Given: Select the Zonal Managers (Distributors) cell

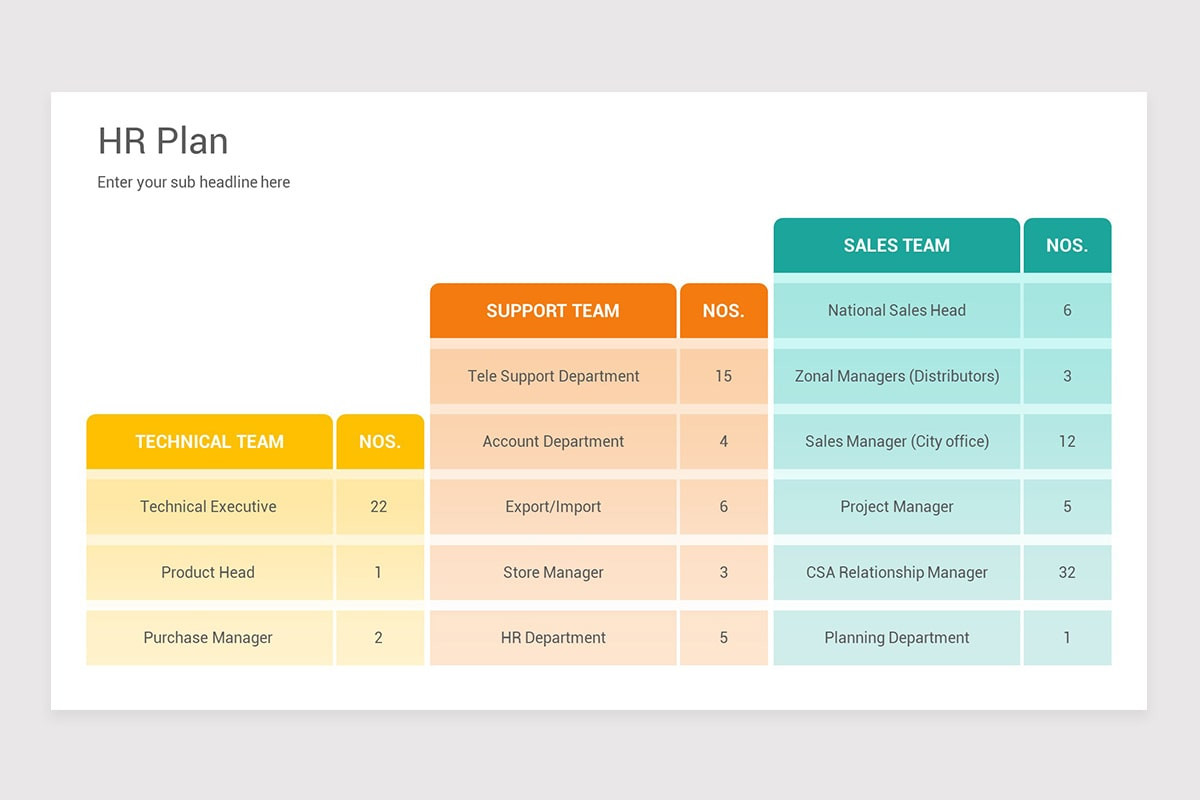Looking at the screenshot, I should [896, 376].
